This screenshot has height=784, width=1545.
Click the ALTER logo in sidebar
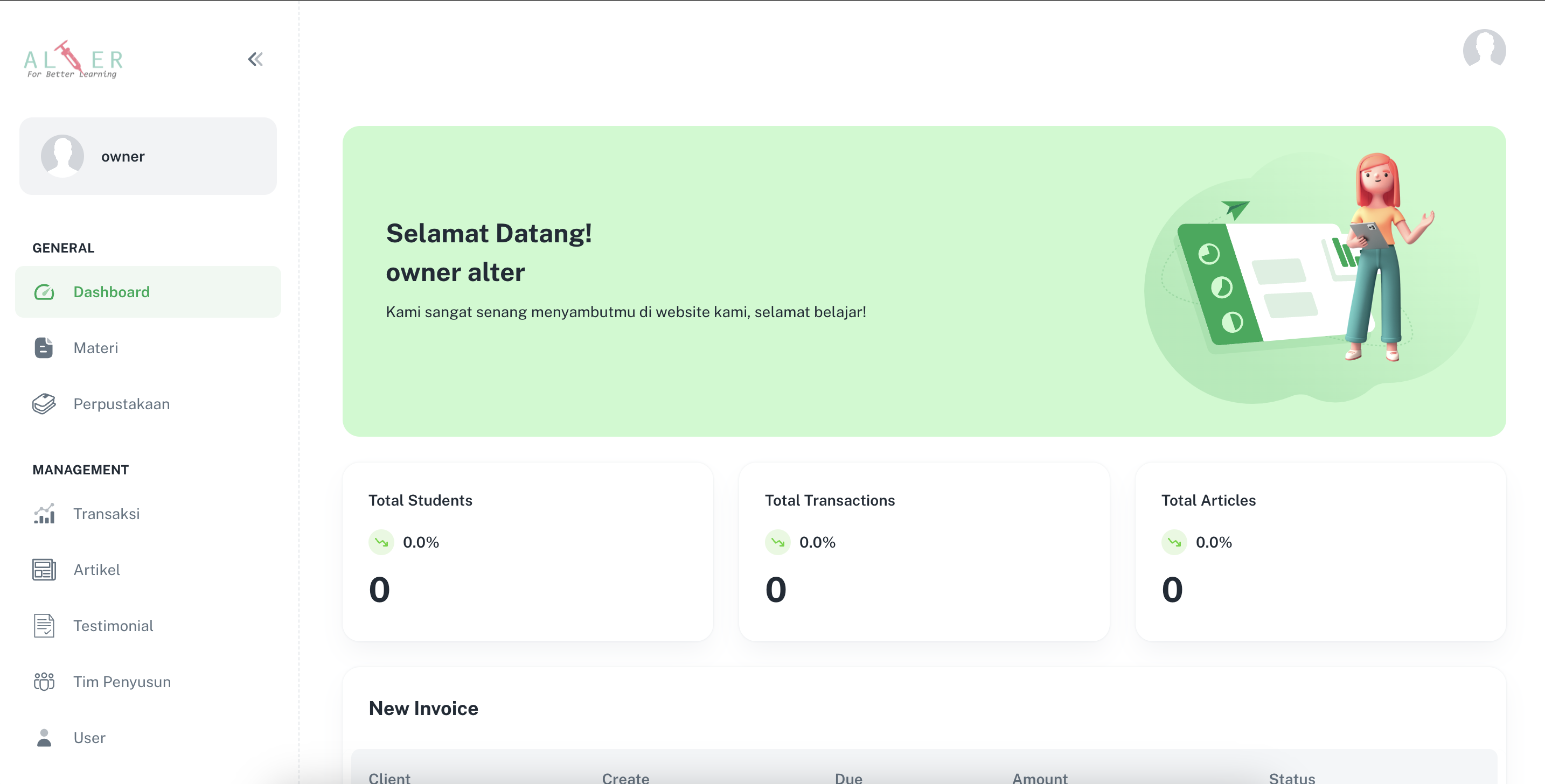[74, 60]
